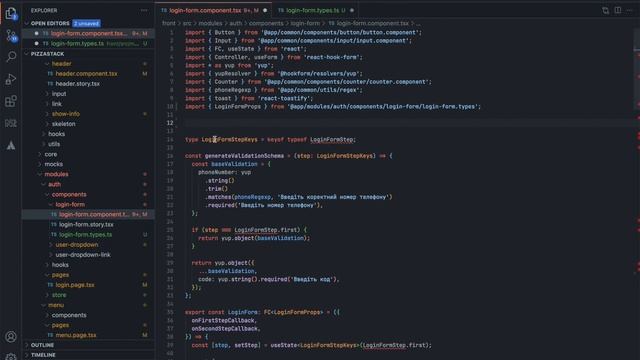The width and height of the screenshot is (640, 360).
Task: Expand the utils folder
Action: tap(54, 144)
